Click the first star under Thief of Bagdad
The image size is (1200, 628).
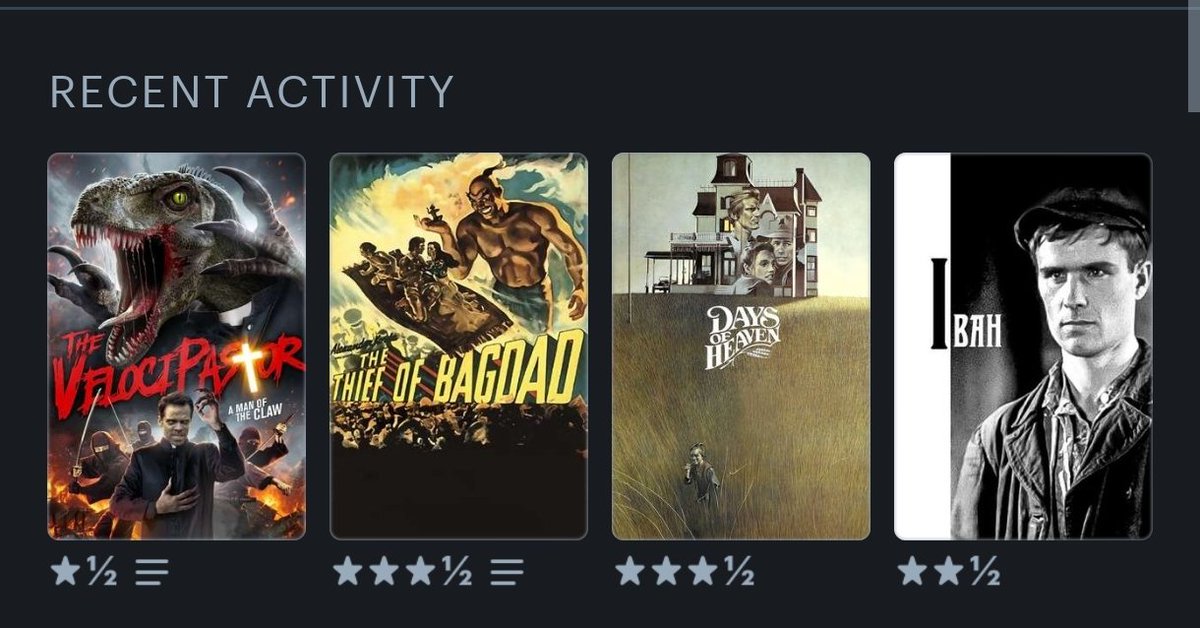[x=348, y=572]
